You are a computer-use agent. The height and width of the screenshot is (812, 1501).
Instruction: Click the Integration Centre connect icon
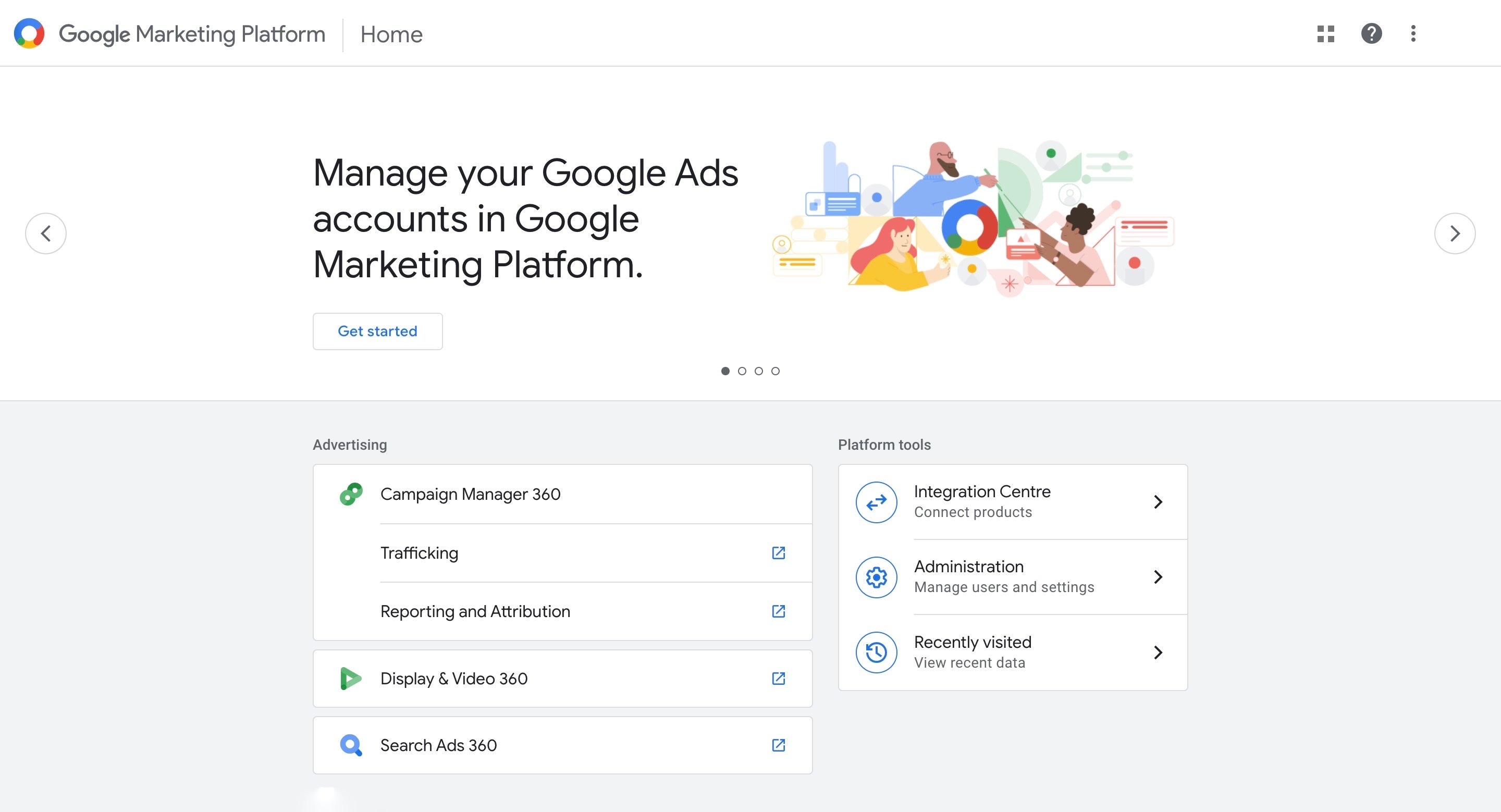click(x=875, y=501)
